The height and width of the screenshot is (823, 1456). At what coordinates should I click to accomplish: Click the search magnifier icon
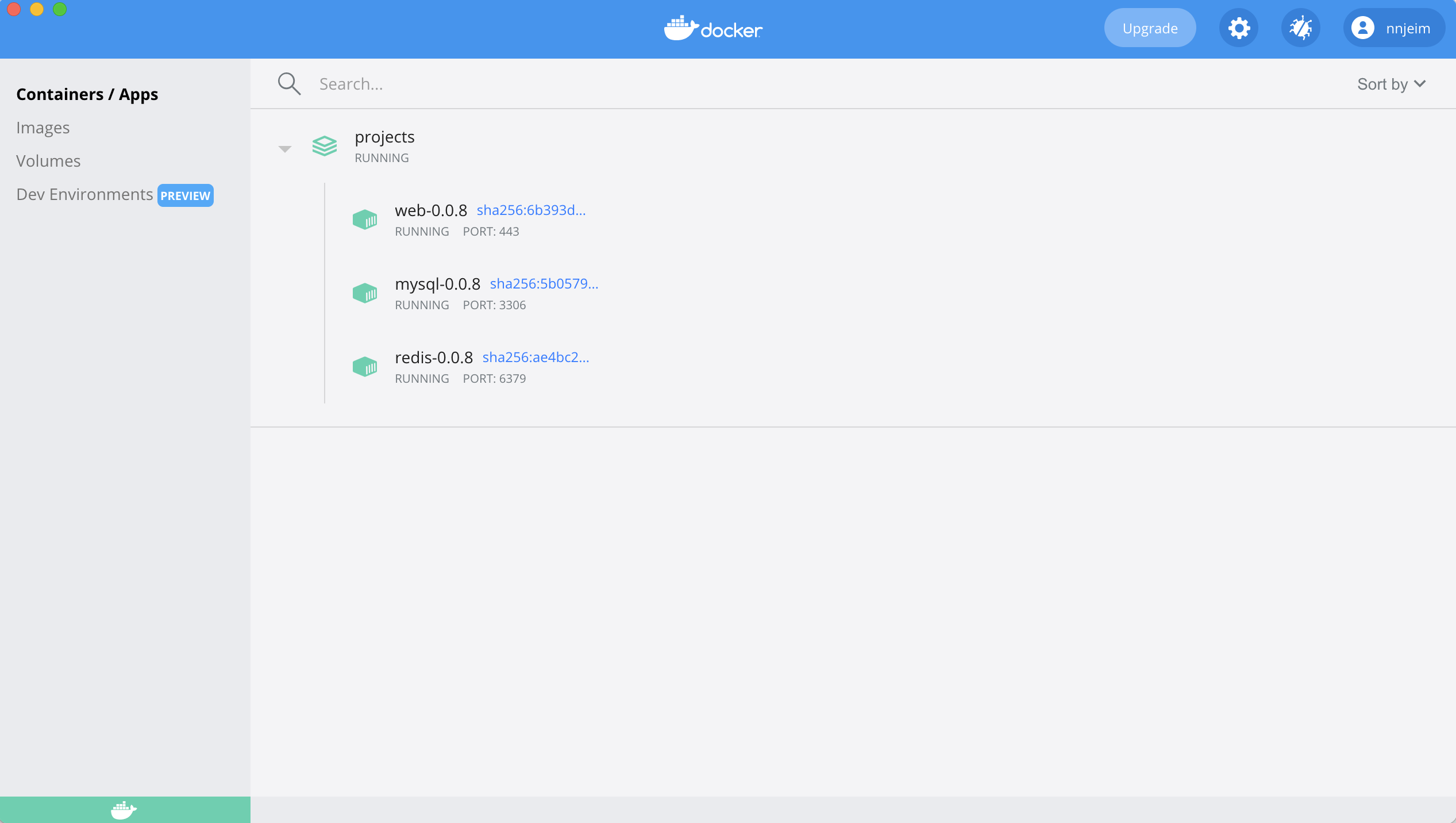[x=289, y=84]
